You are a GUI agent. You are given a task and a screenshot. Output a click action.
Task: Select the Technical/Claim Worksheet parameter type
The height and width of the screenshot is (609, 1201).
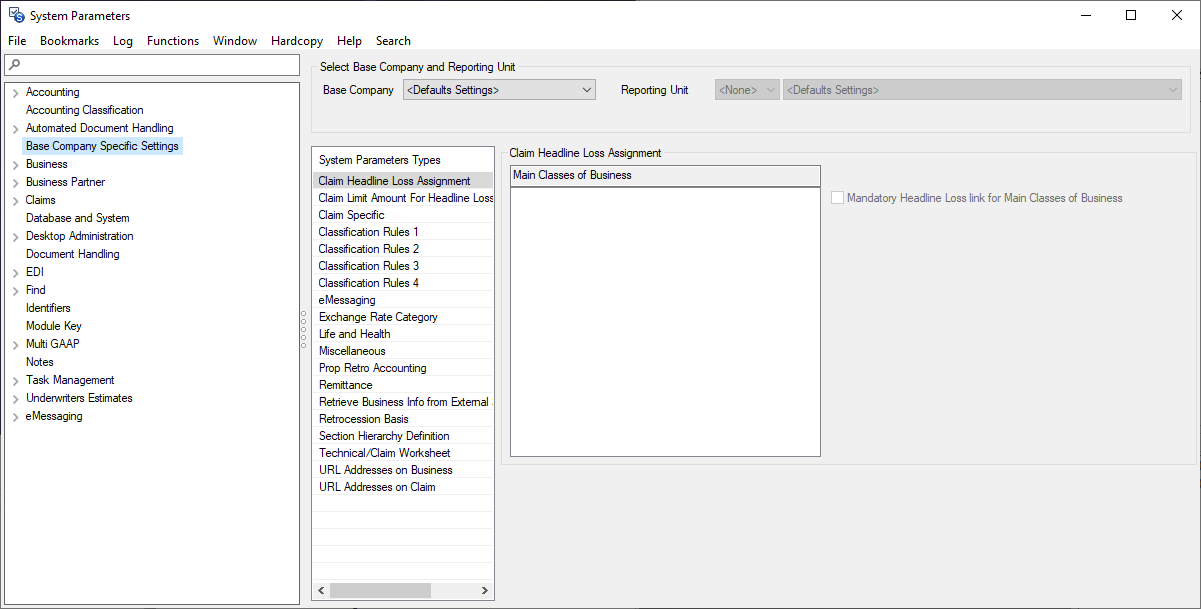384,452
